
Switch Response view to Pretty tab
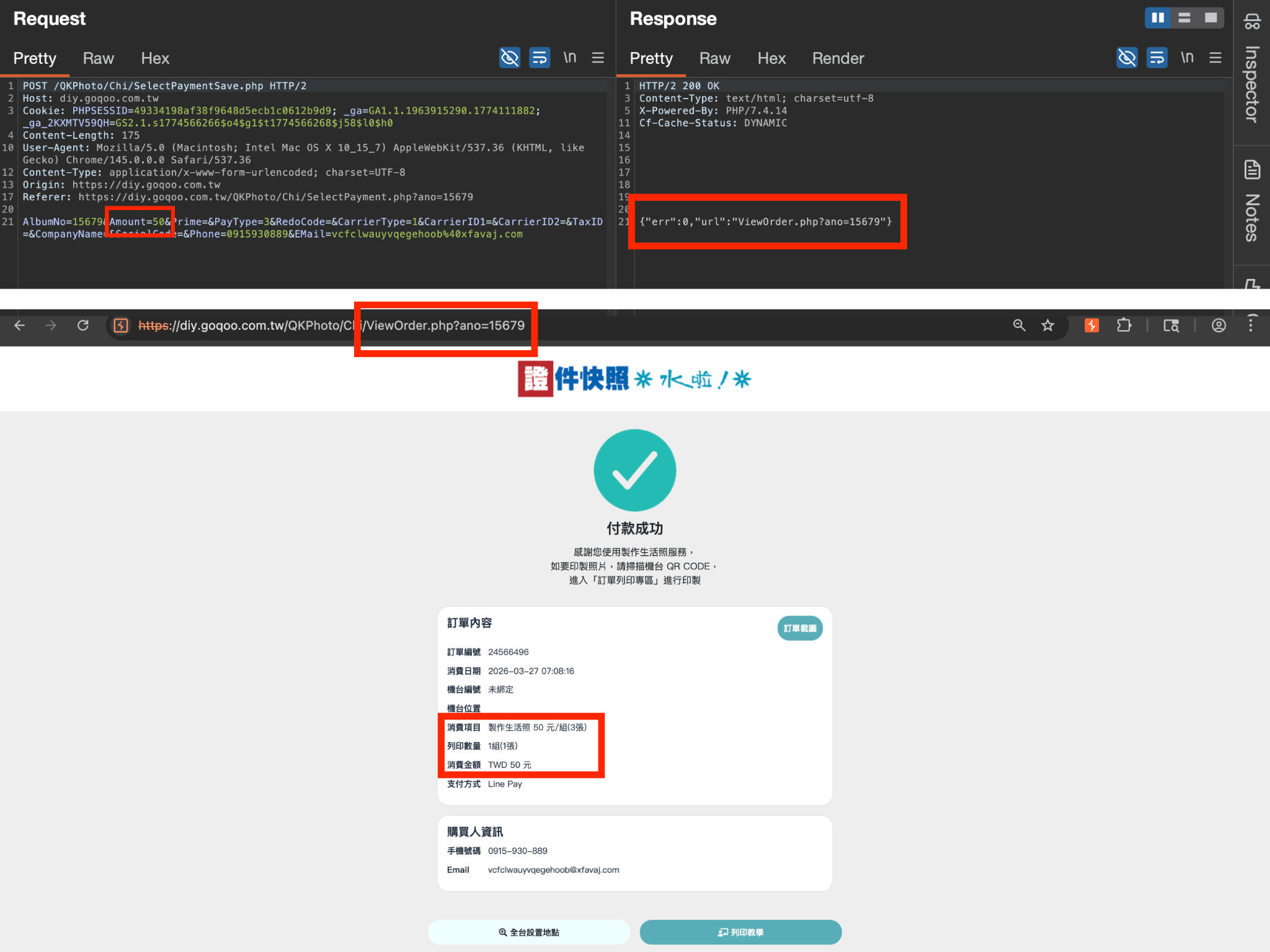(651, 58)
